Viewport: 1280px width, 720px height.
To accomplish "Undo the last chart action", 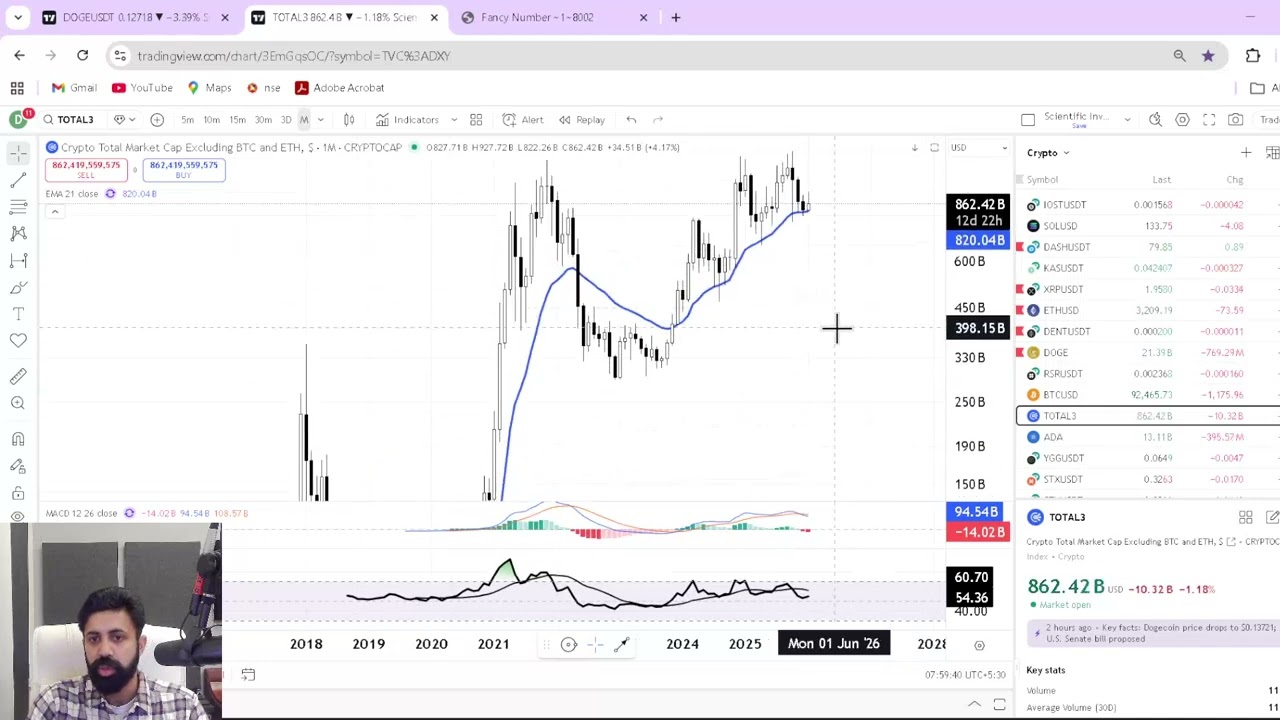I will tap(631, 120).
